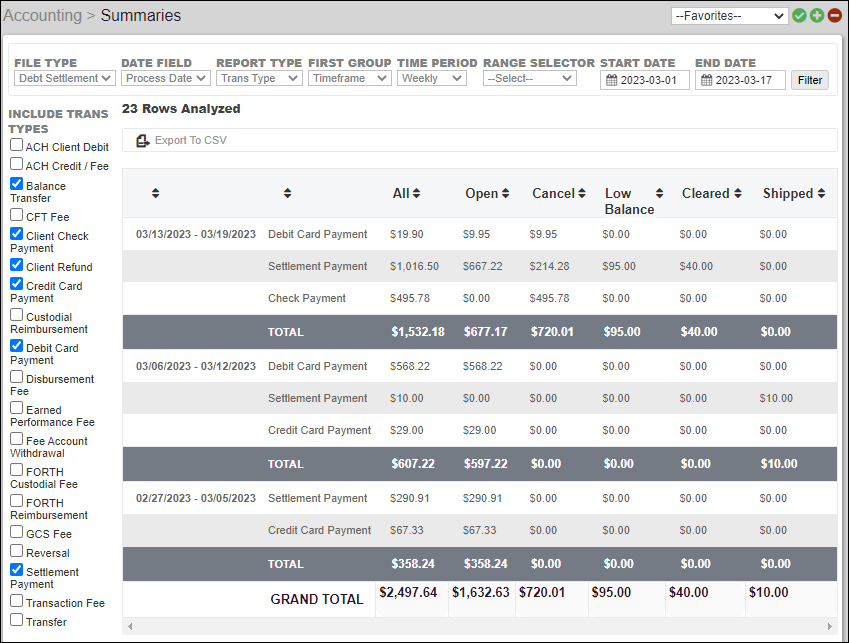The image size is (849, 643).
Task: Click the red minus icon near Favorites
Action: [834, 15]
